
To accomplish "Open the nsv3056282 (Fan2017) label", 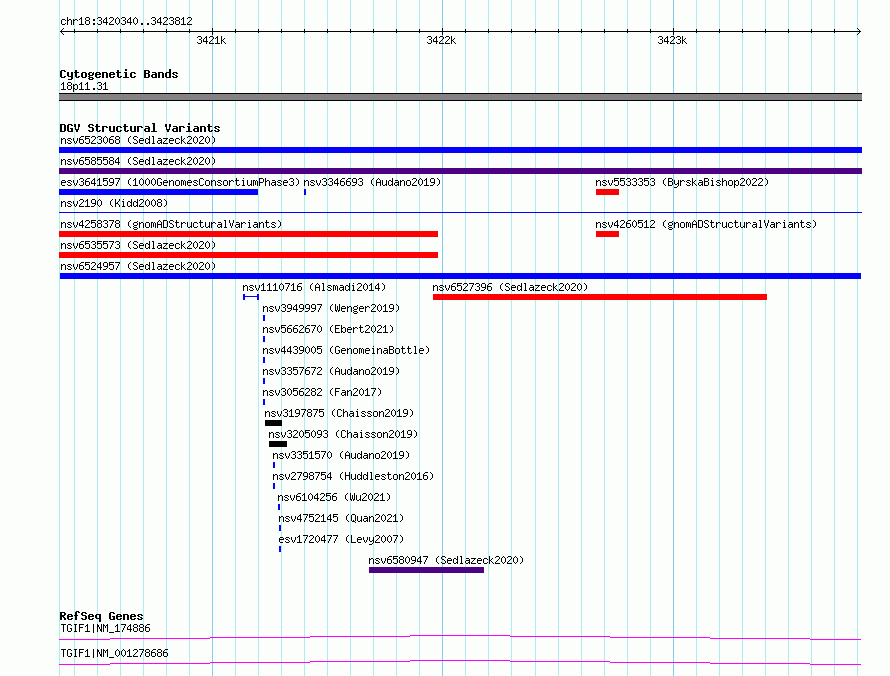I will click(x=322, y=392).
